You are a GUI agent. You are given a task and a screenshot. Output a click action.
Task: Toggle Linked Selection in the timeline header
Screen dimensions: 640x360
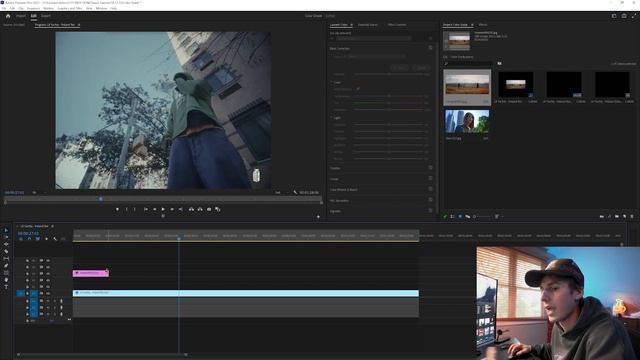pyautogui.click(x=38, y=239)
